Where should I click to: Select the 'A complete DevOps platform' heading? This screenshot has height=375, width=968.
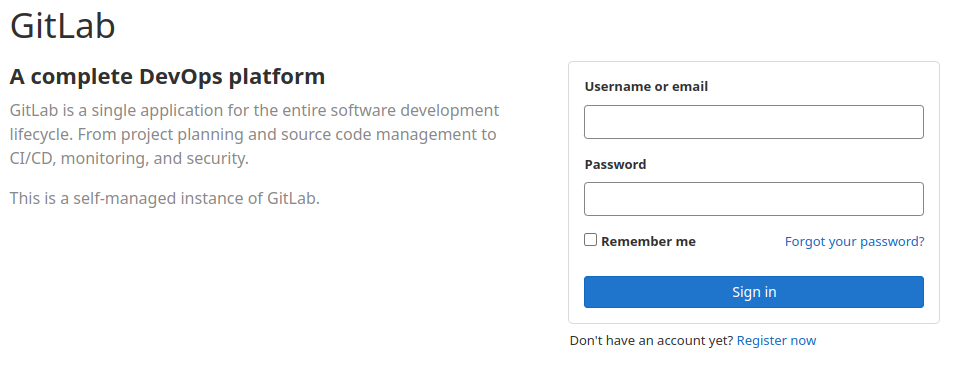tap(167, 77)
